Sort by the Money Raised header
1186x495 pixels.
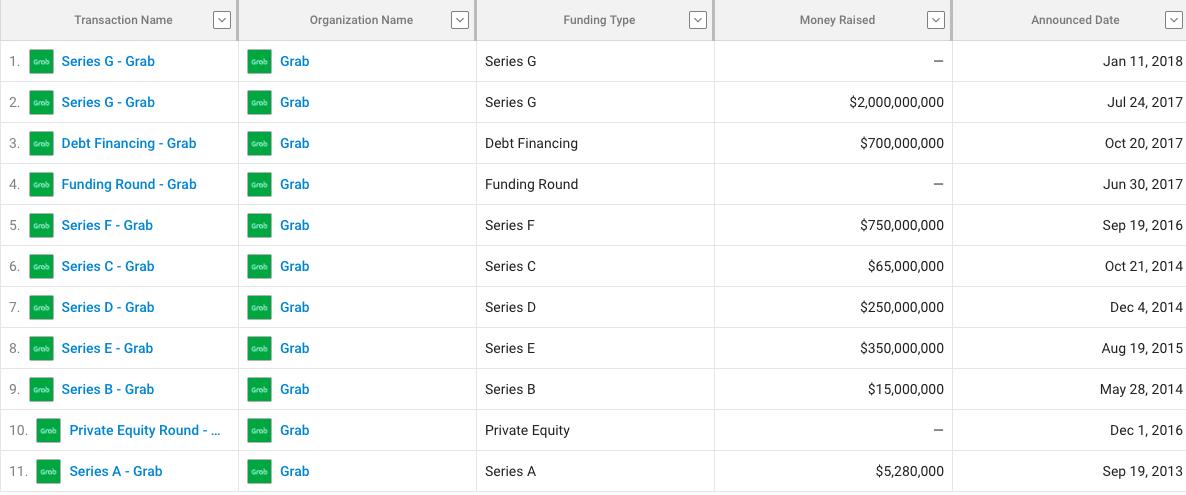tap(837, 20)
